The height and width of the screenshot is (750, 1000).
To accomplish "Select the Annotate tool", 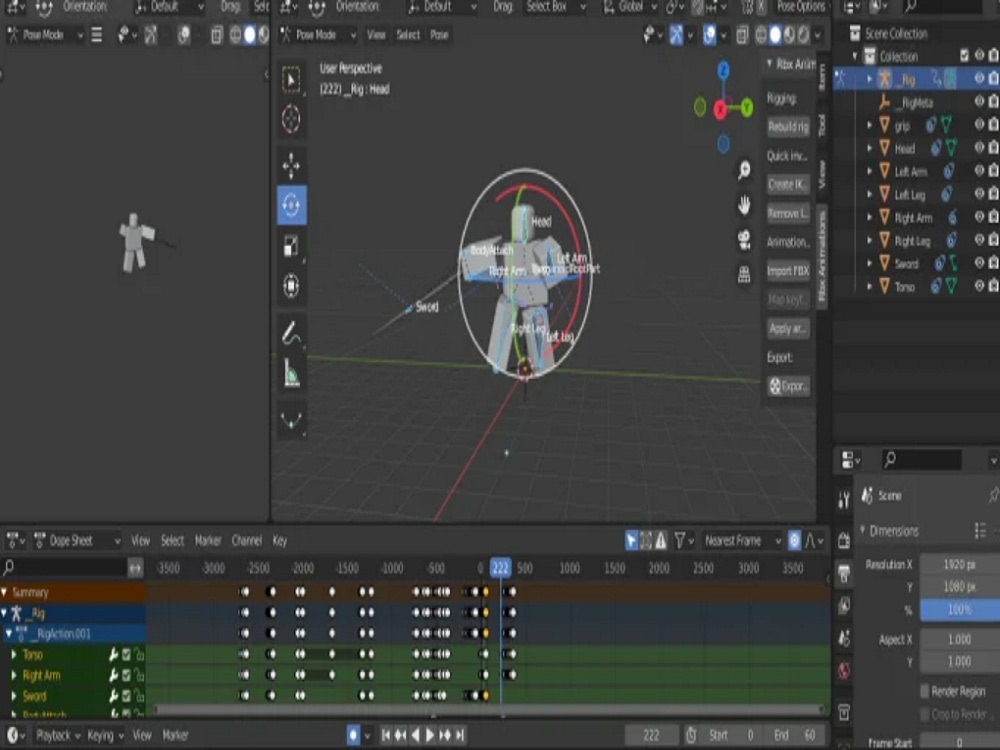I will point(291,333).
